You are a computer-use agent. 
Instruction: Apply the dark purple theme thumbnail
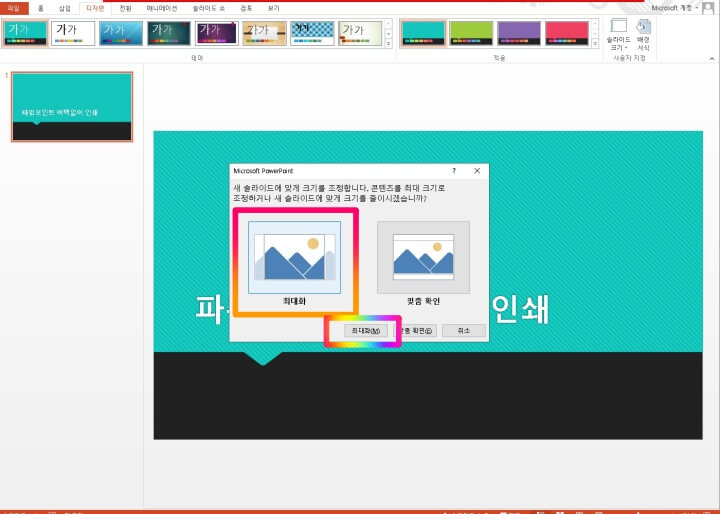[217, 34]
